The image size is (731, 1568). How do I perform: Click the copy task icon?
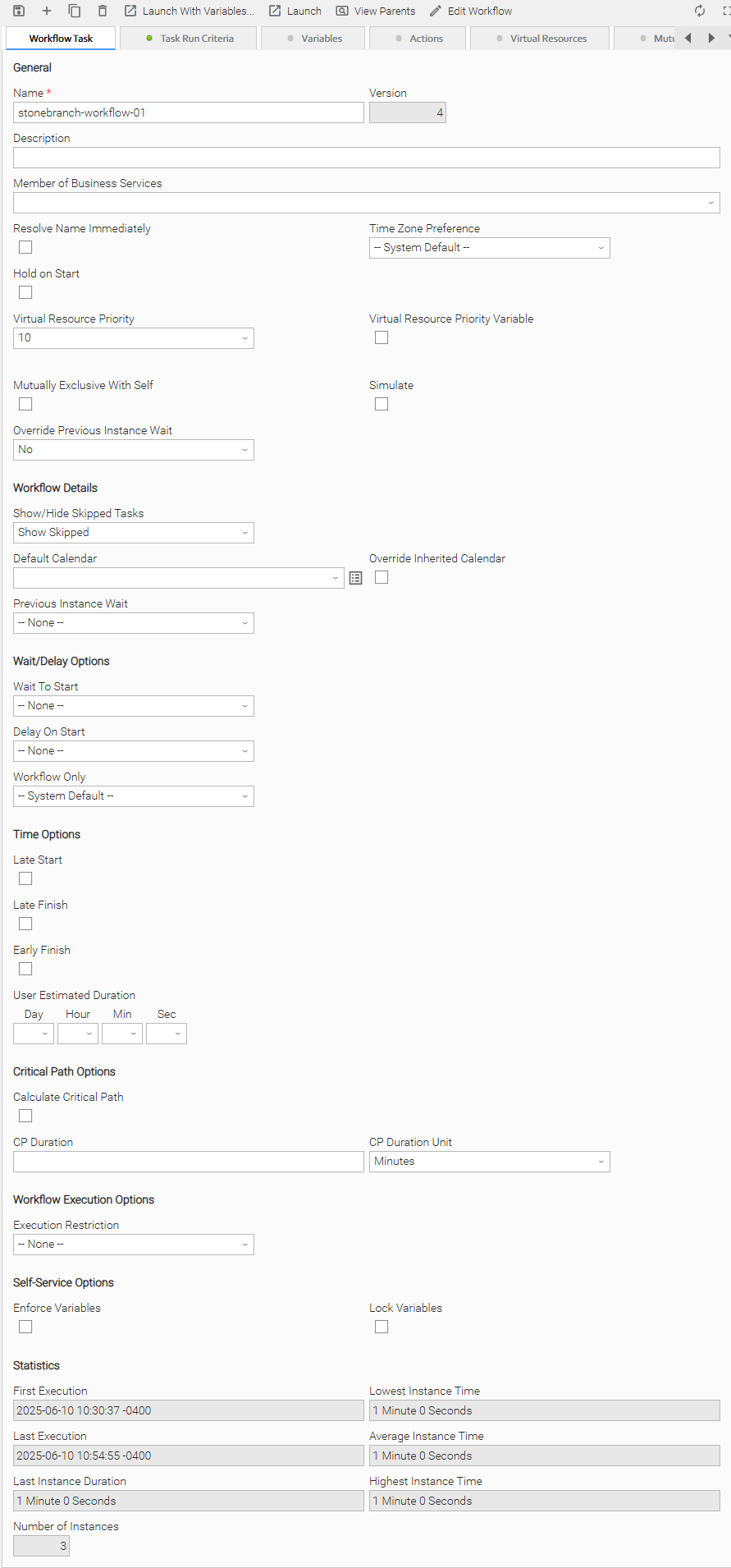[x=75, y=11]
